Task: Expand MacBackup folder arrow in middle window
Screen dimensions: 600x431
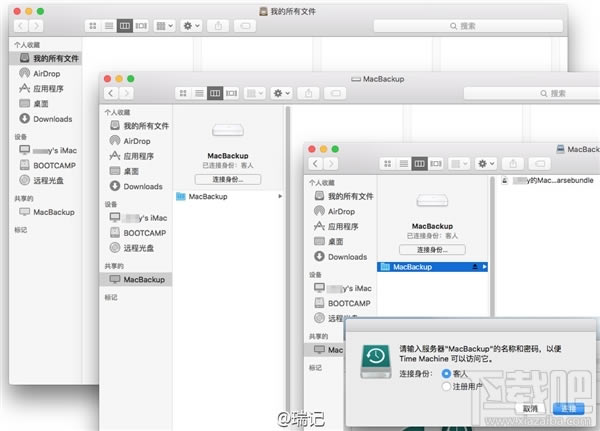Action: pyautogui.click(x=280, y=196)
